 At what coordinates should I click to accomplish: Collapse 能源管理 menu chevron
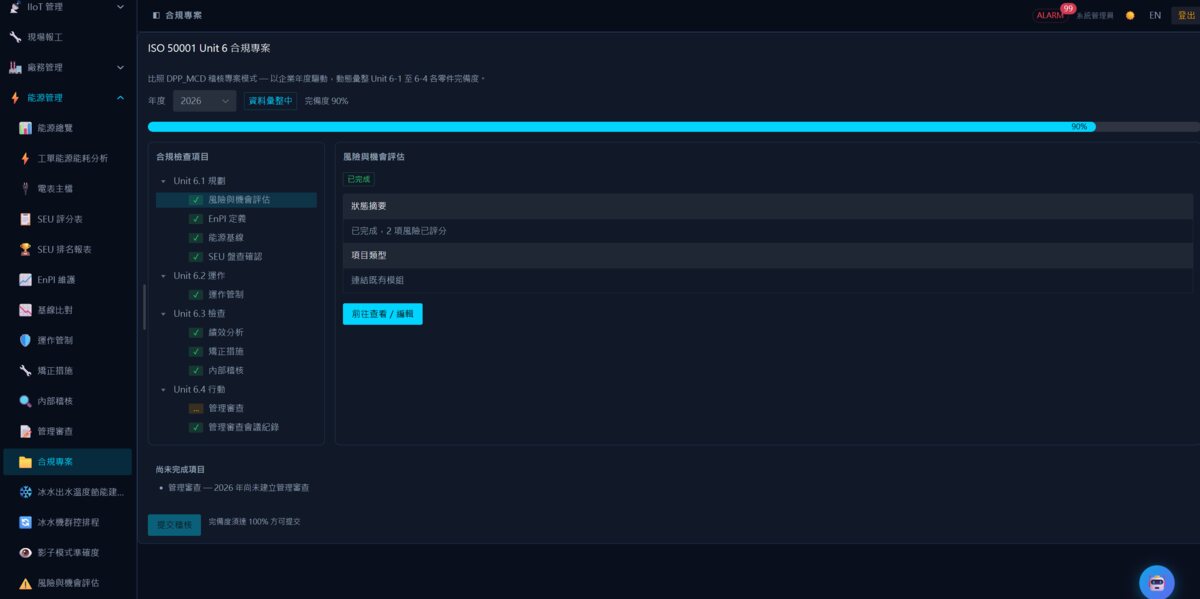click(x=120, y=98)
